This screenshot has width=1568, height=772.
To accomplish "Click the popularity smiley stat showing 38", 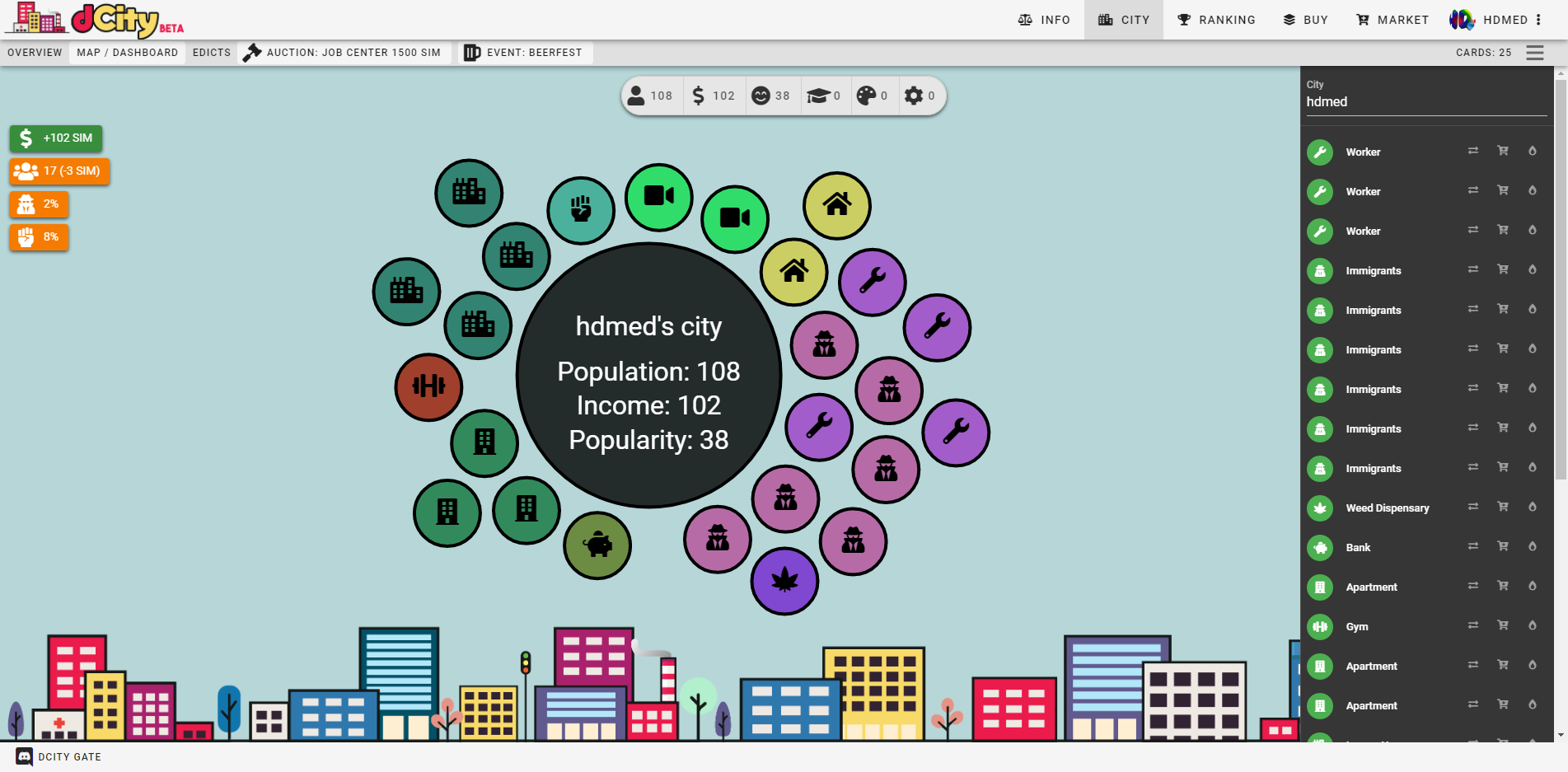I will 771,96.
